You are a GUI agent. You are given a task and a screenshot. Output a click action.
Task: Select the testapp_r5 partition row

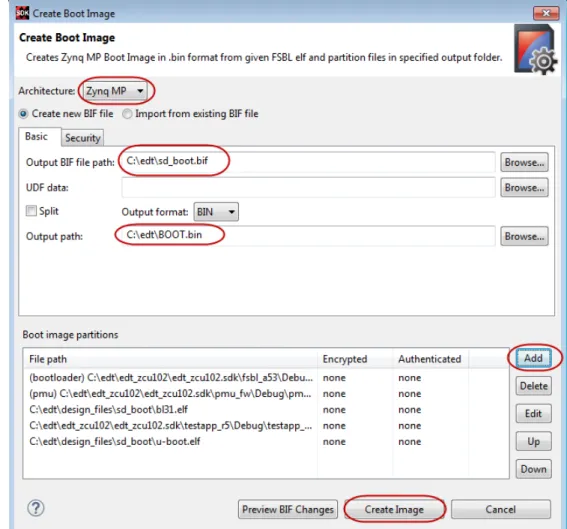click(266, 426)
